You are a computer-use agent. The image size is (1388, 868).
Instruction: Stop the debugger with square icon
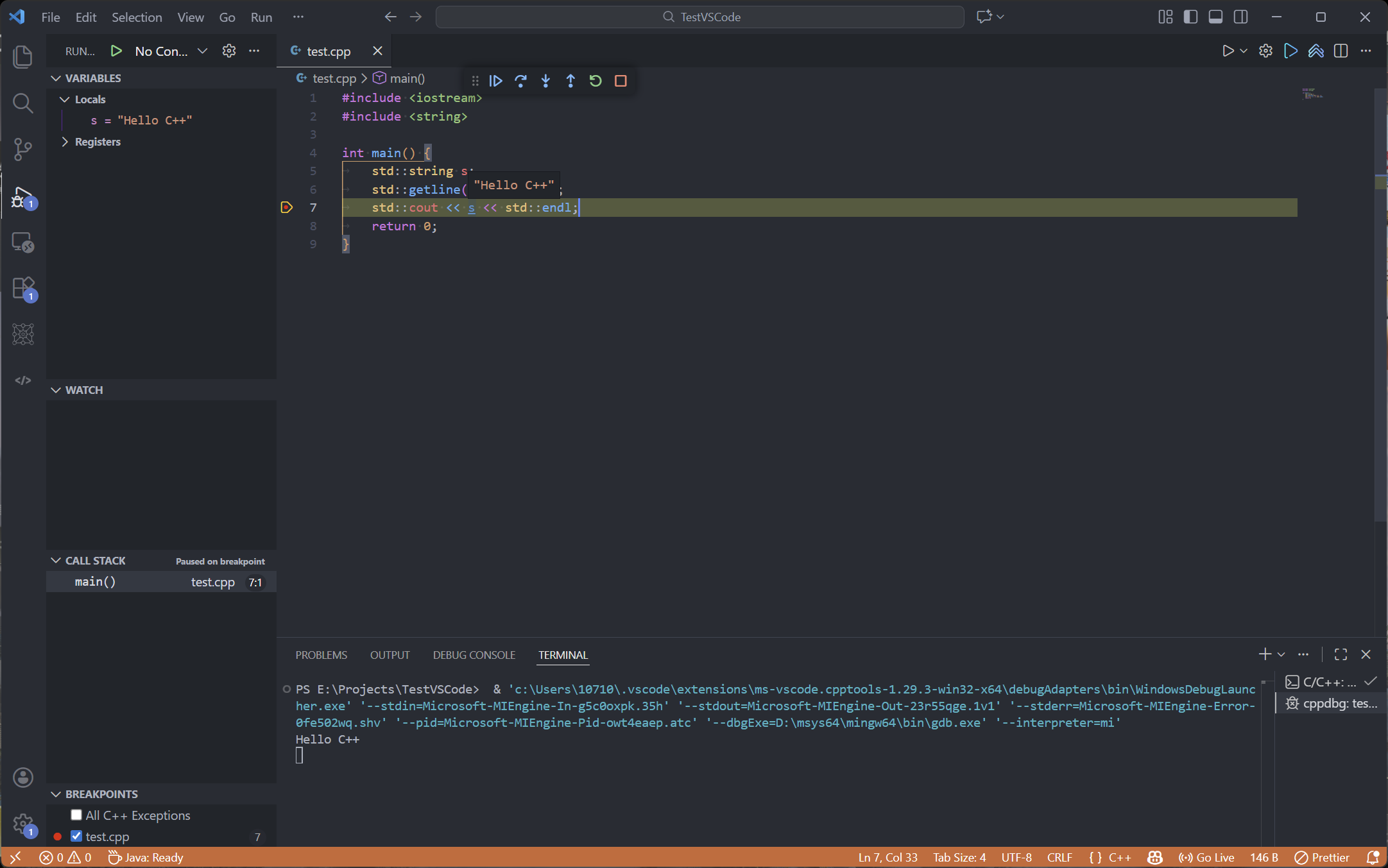point(621,81)
